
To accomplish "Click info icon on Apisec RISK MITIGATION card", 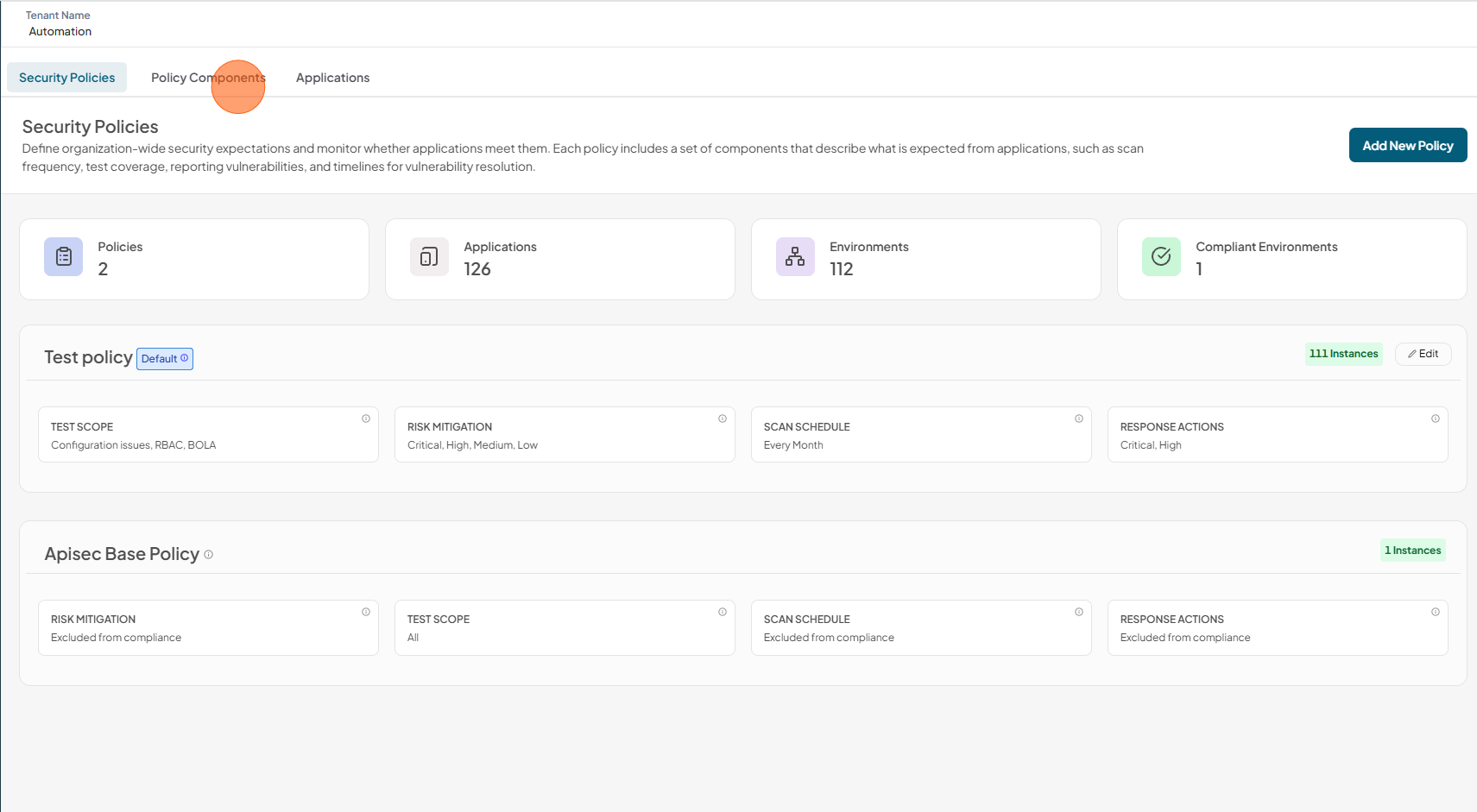I will coord(366,612).
